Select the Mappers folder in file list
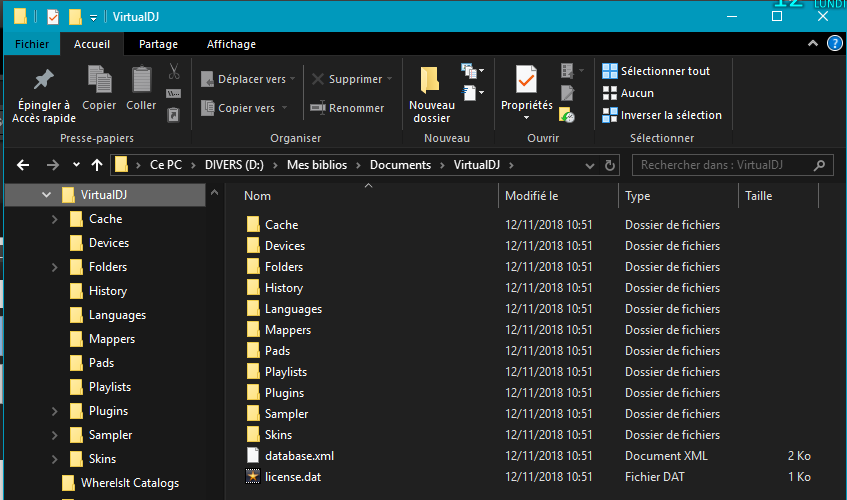Screen dimensions: 847x500 [x=288, y=330]
